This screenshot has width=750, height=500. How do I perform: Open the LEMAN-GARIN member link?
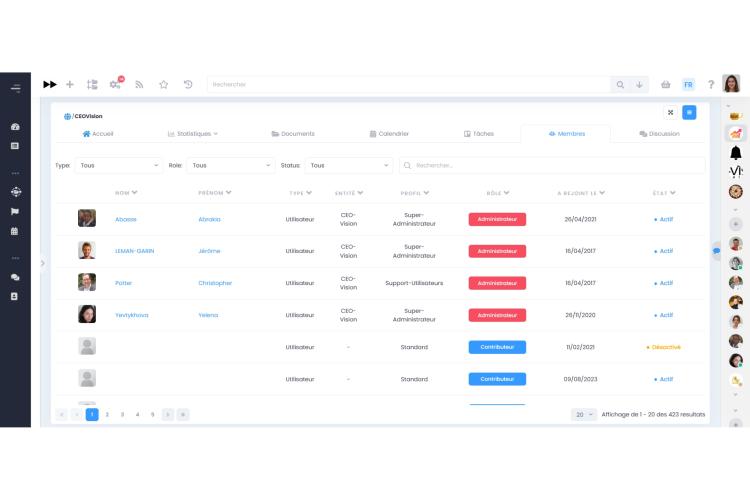point(134,251)
